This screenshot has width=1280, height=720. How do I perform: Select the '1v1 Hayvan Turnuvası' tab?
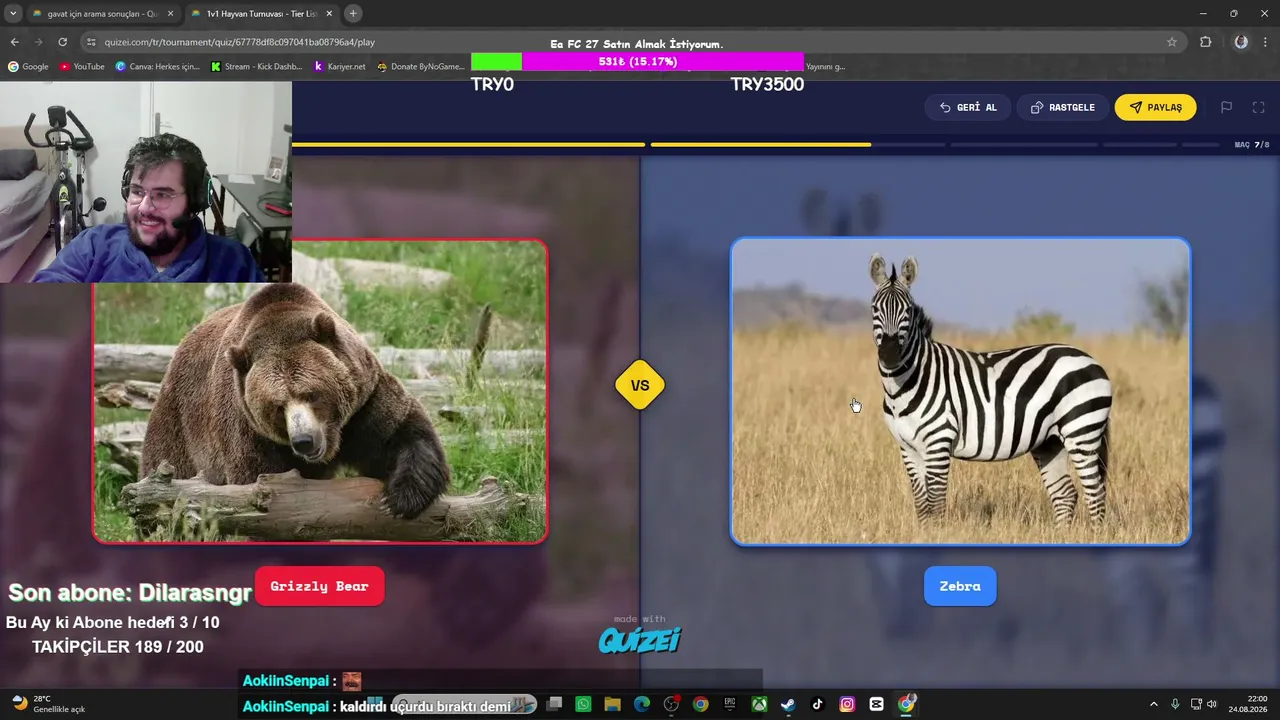(262, 14)
